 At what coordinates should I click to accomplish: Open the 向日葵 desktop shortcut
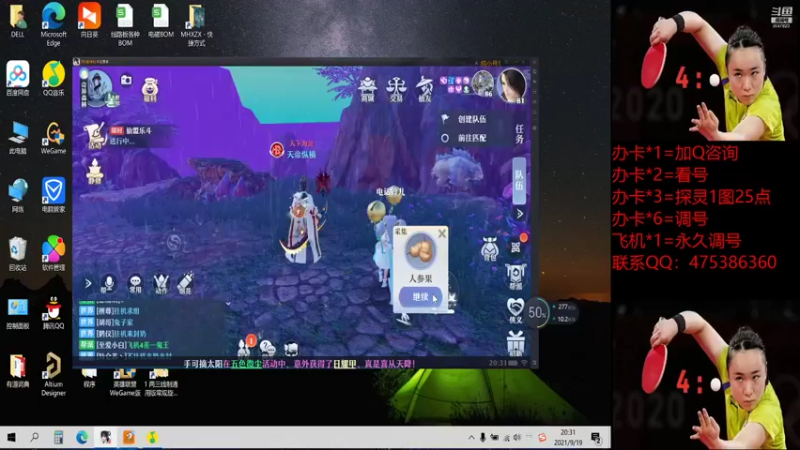click(x=89, y=20)
